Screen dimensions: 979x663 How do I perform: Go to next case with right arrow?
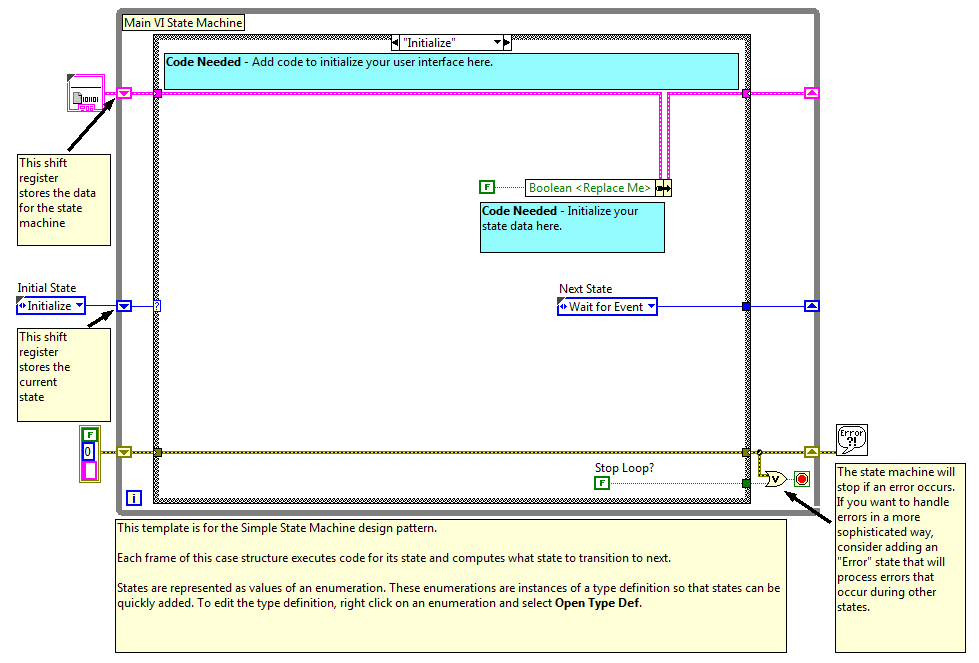tap(507, 43)
